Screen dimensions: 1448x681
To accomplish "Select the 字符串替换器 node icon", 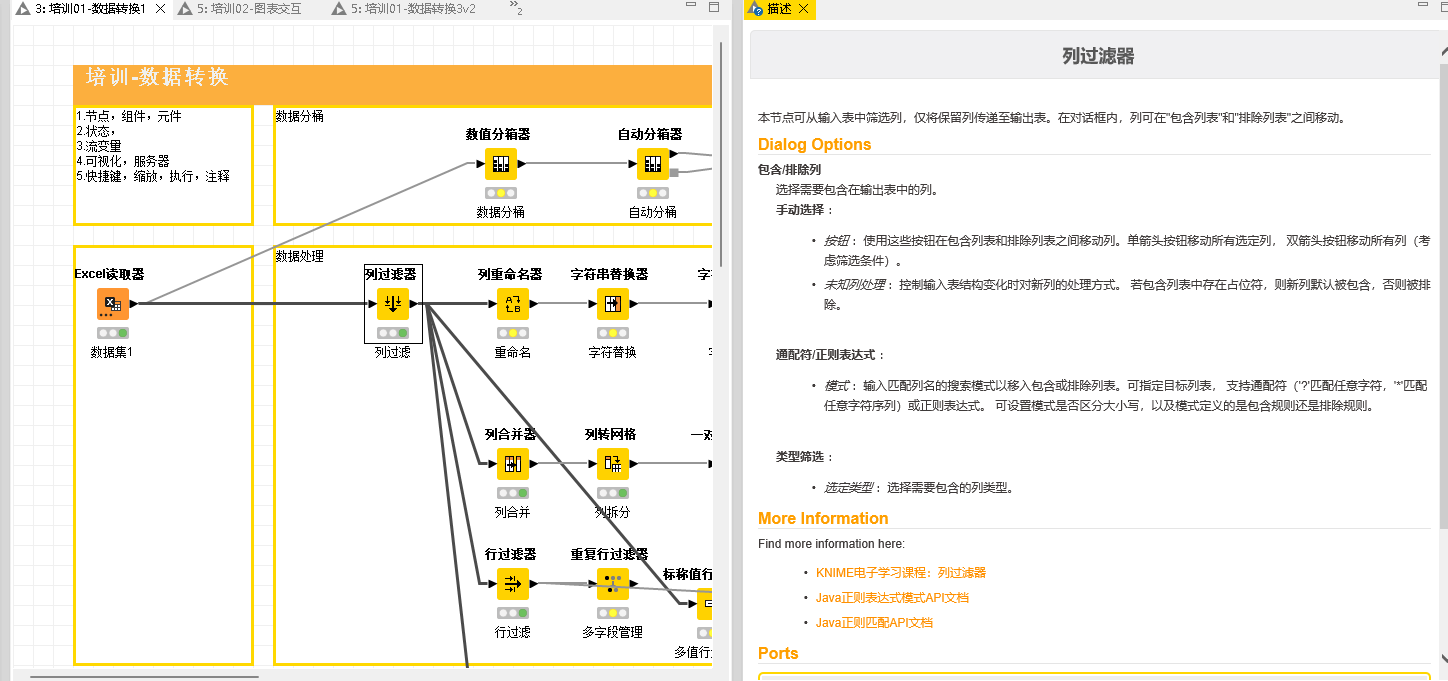I will click(613, 304).
